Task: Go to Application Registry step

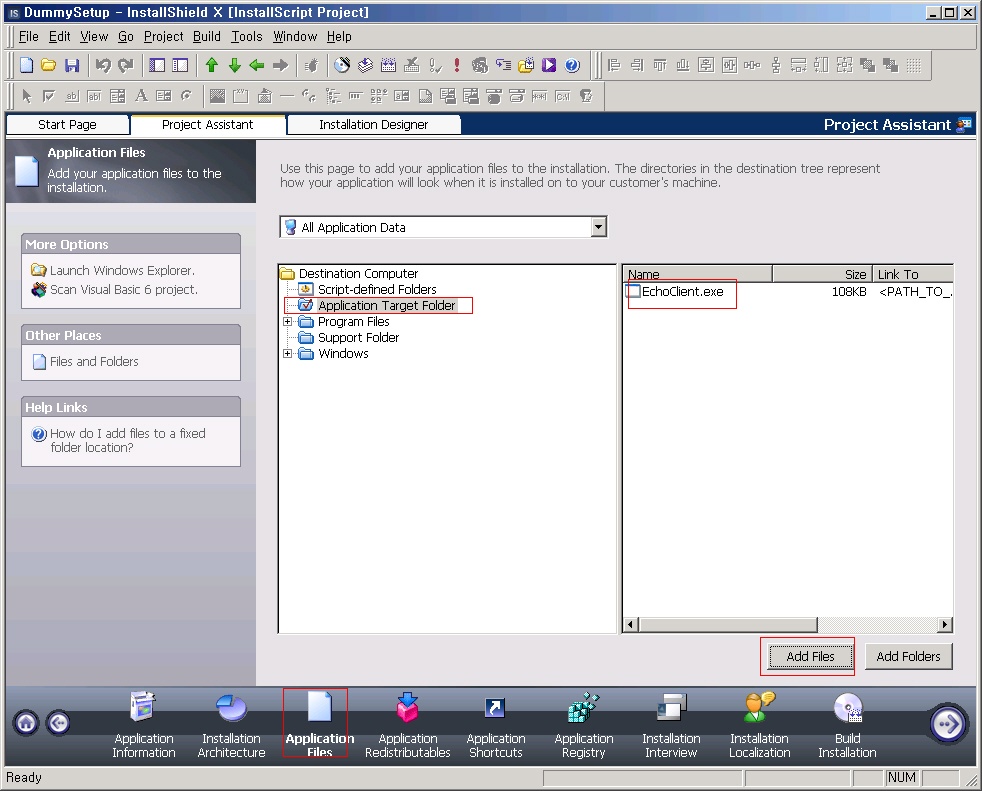Action: [584, 725]
